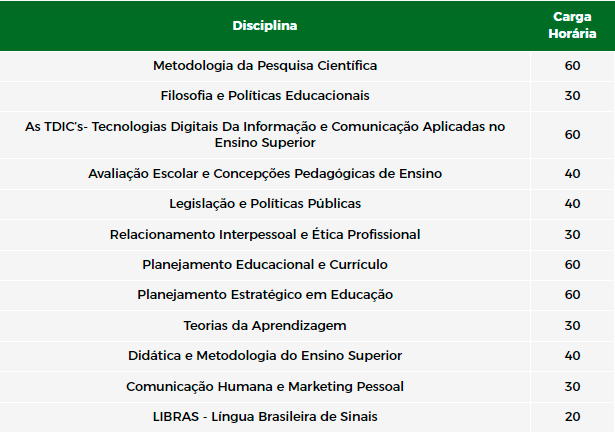Click the Disciplina column header

265,25
